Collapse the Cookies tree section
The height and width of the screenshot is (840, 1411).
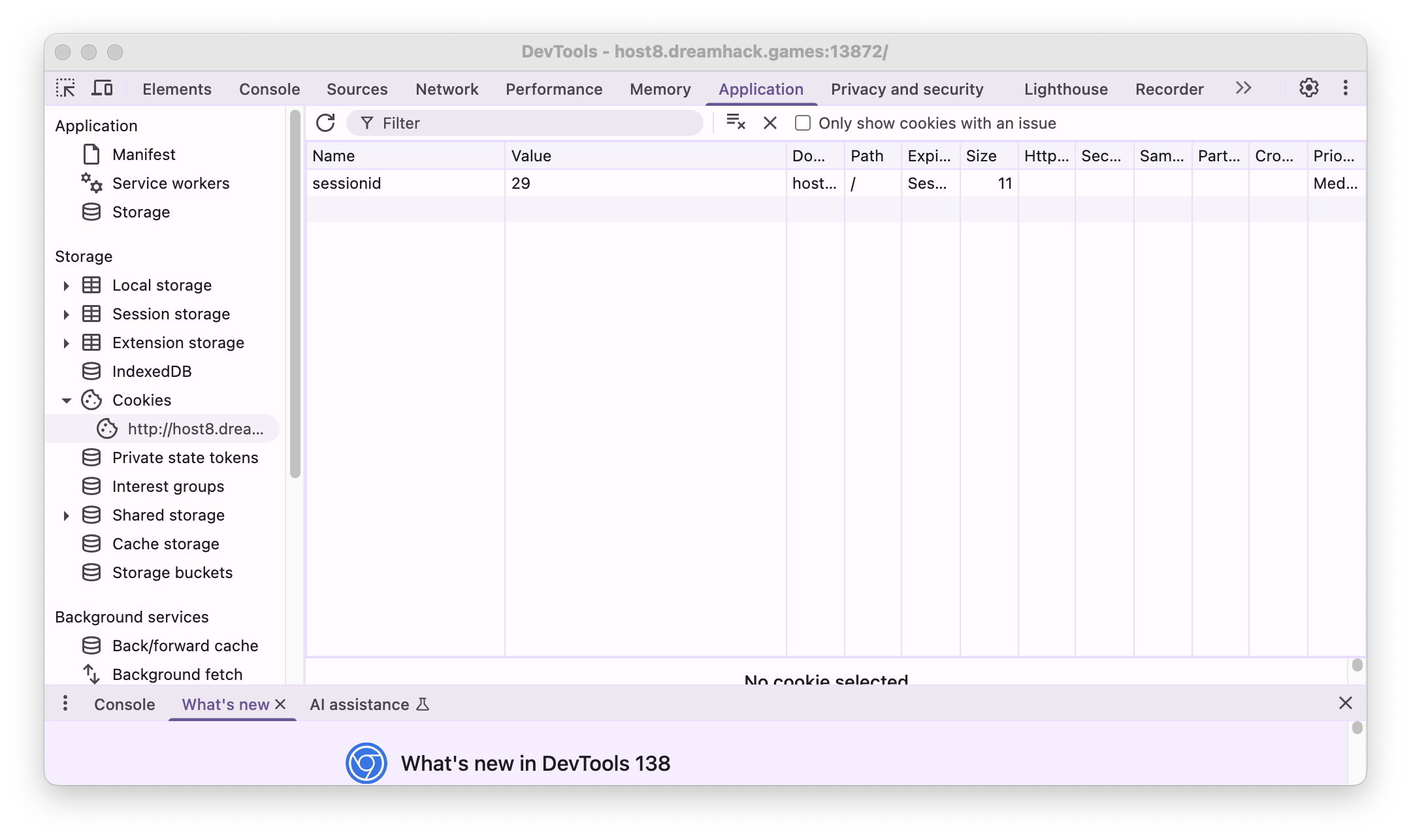point(66,400)
